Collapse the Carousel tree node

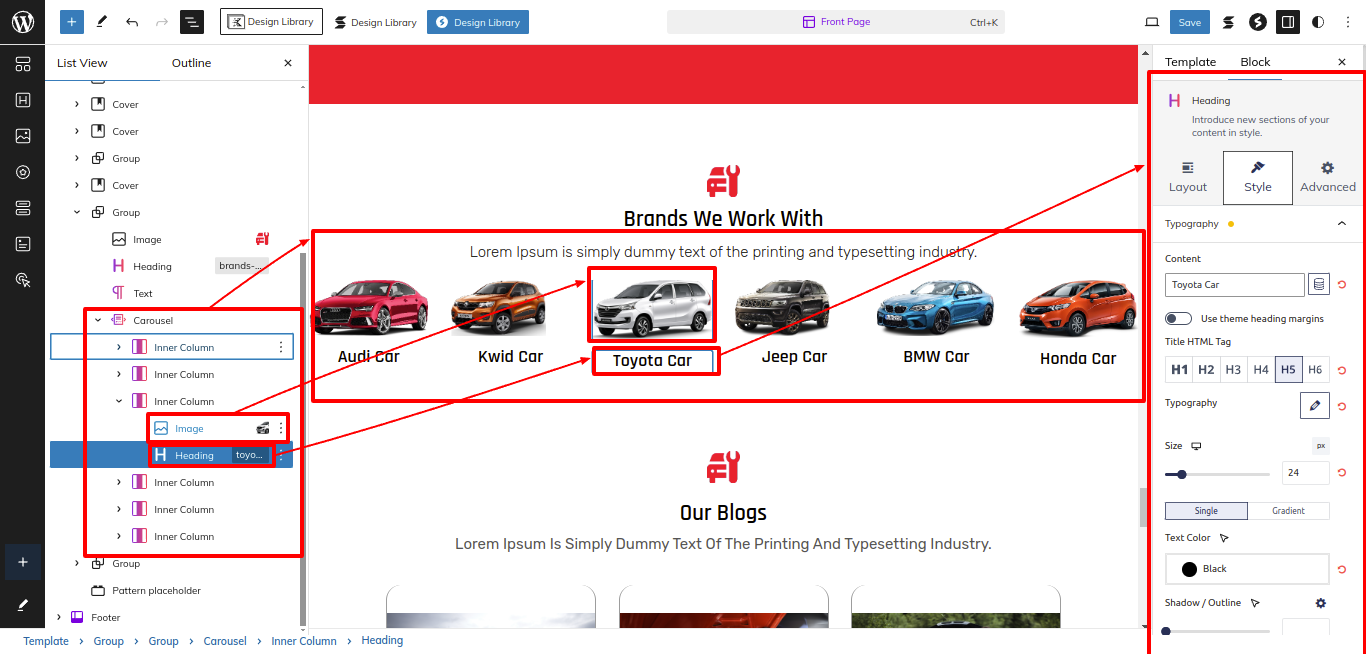[x=98, y=320]
